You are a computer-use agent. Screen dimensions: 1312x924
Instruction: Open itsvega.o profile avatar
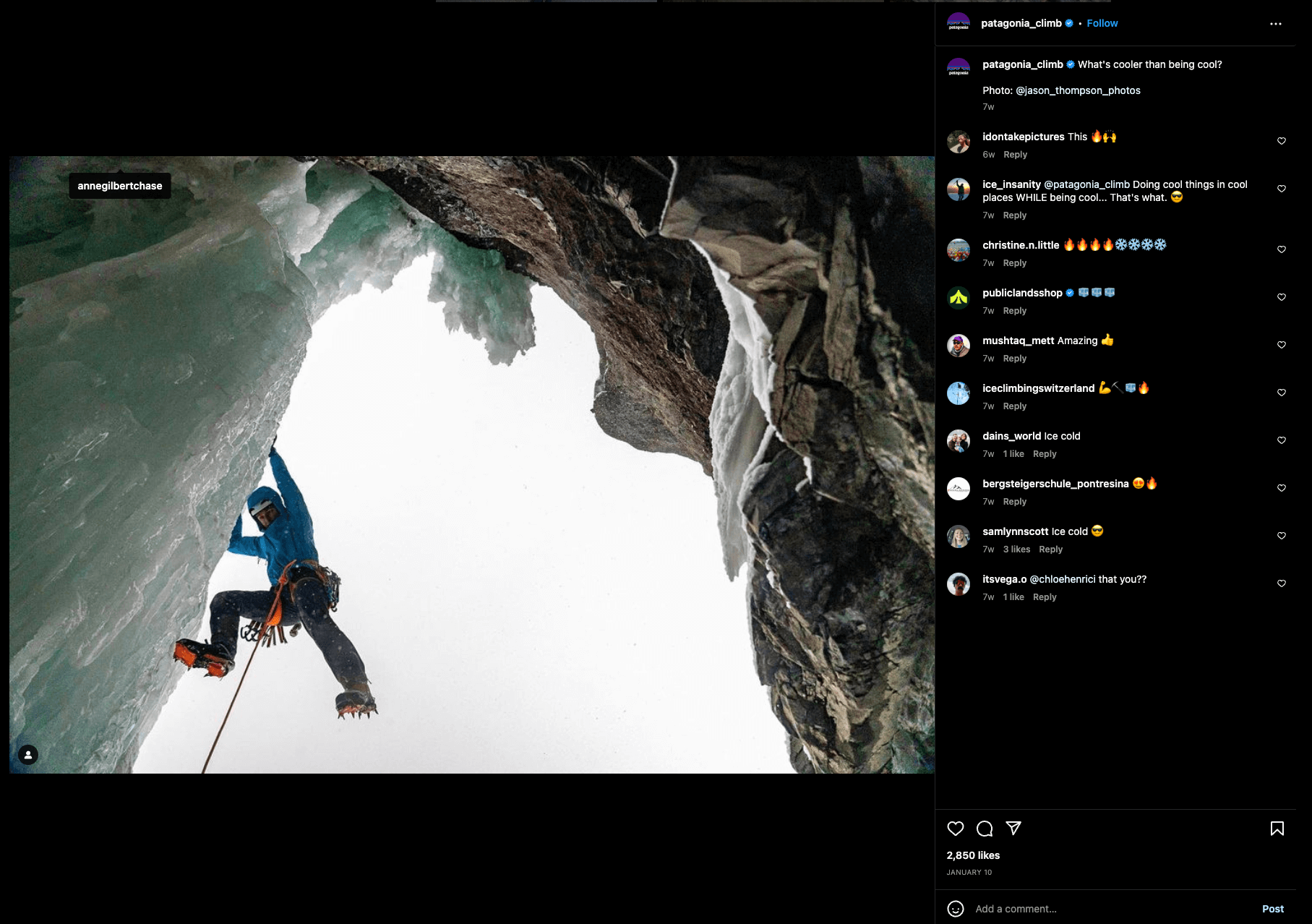click(959, 584)
